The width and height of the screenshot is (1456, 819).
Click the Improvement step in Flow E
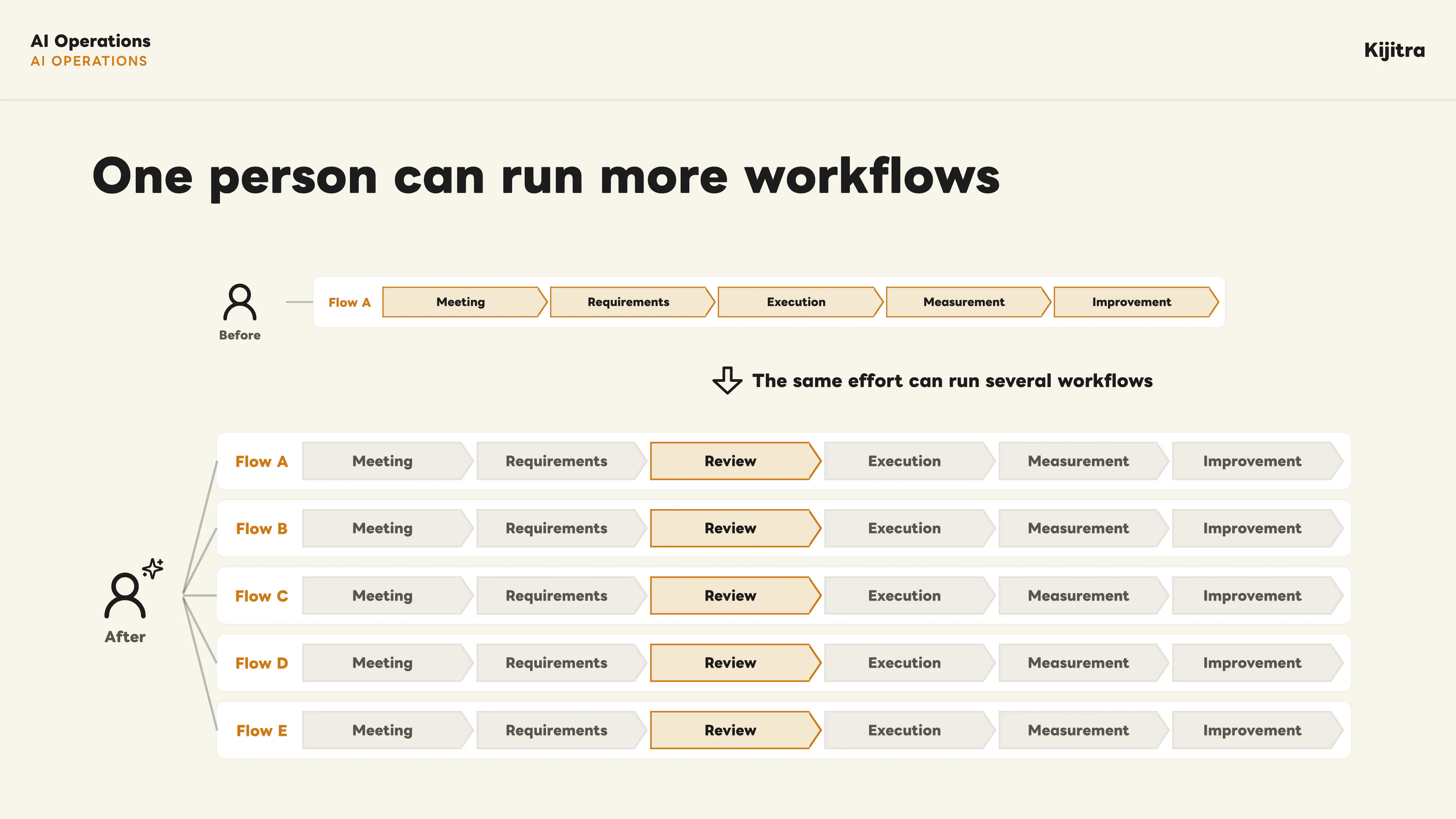[x=1258, y=730]
